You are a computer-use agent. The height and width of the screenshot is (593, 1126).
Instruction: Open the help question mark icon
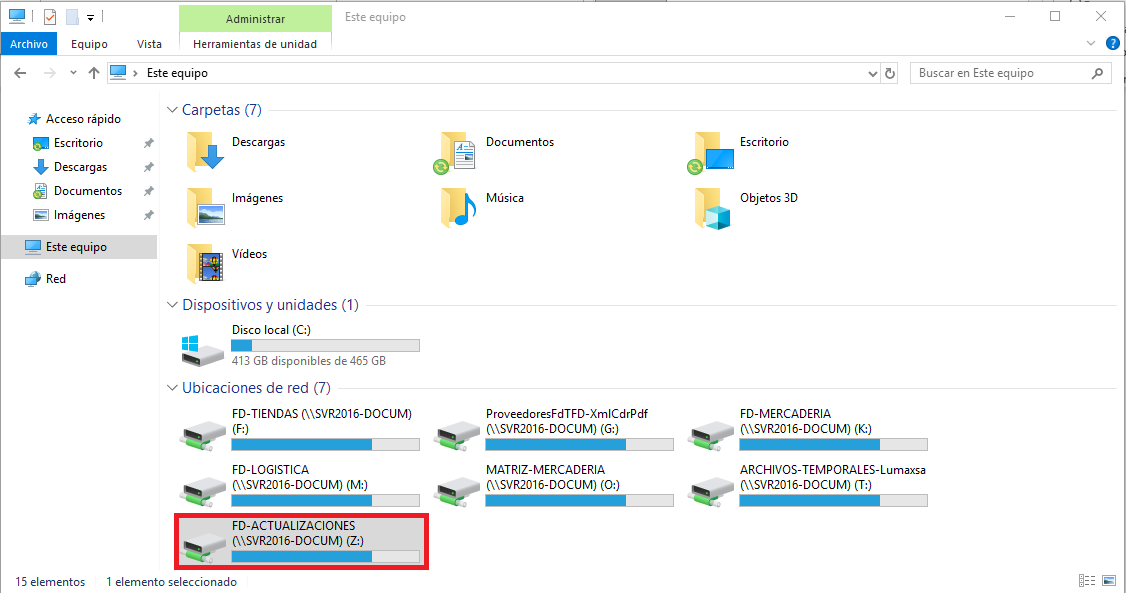pyautogui.click(x=1112, y=43)
